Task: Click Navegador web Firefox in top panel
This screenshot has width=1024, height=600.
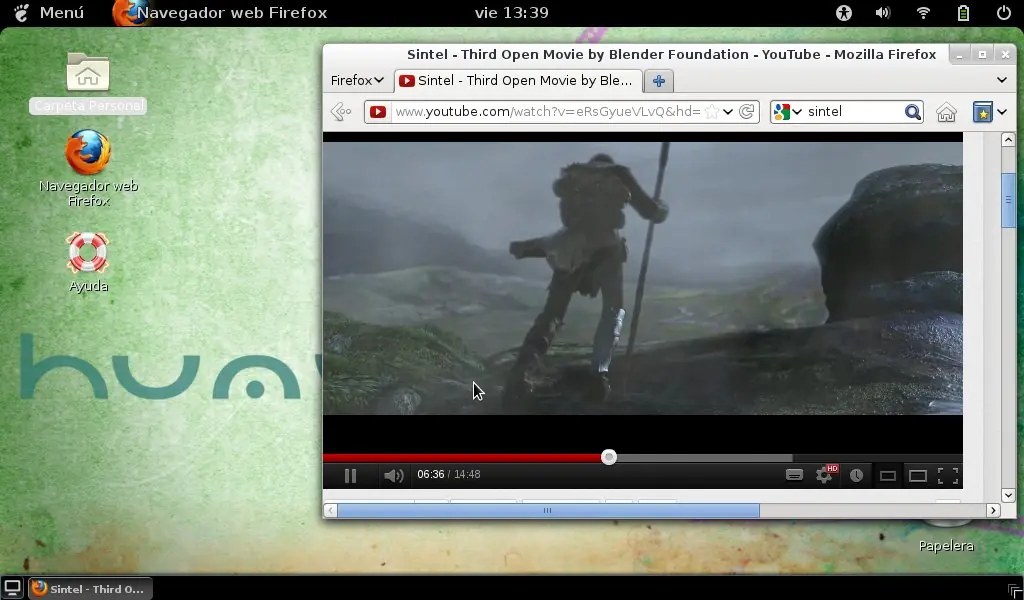Action: 220,12
